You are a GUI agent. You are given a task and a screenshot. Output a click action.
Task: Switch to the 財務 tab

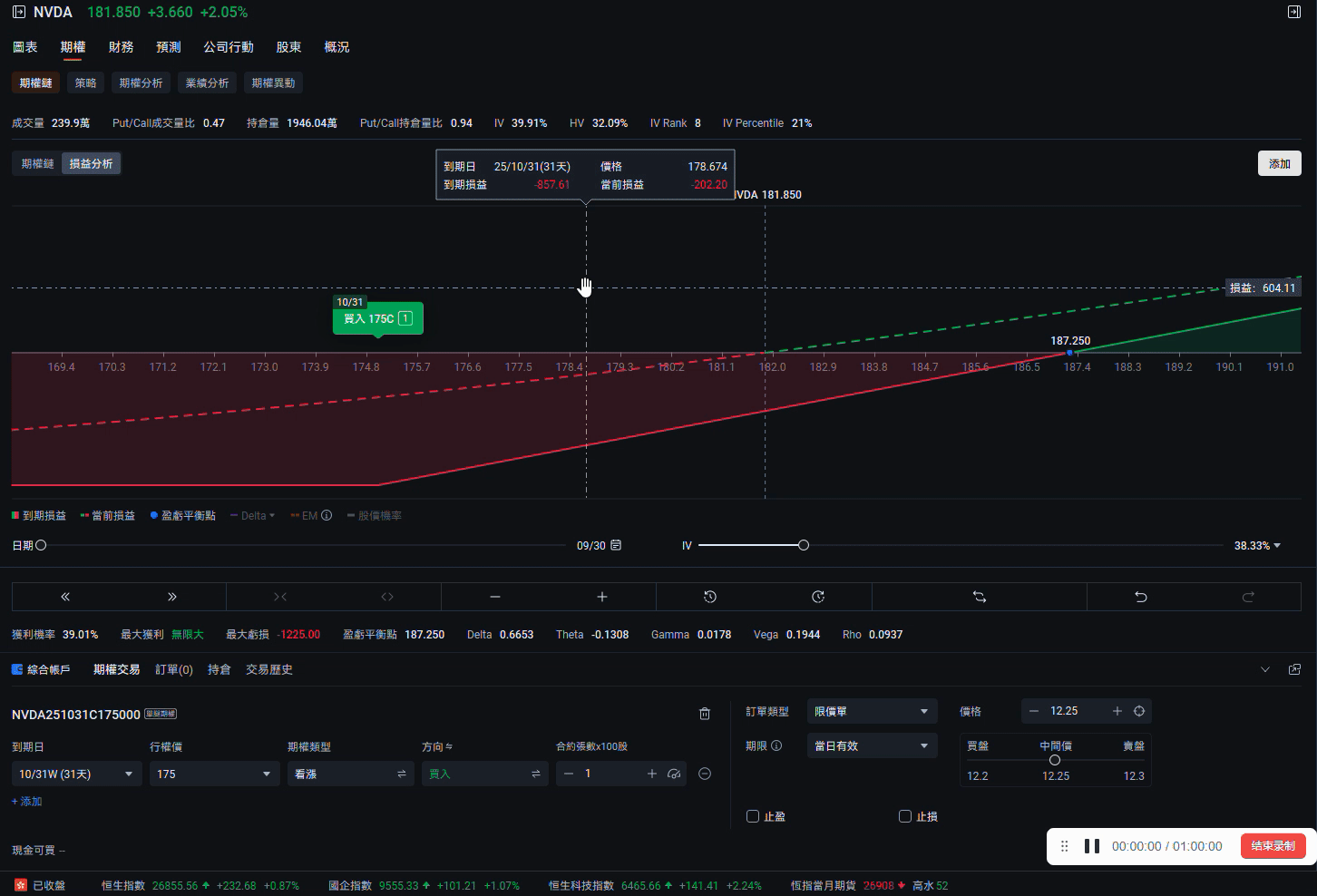pyautogui.click(x=121, y=47)
